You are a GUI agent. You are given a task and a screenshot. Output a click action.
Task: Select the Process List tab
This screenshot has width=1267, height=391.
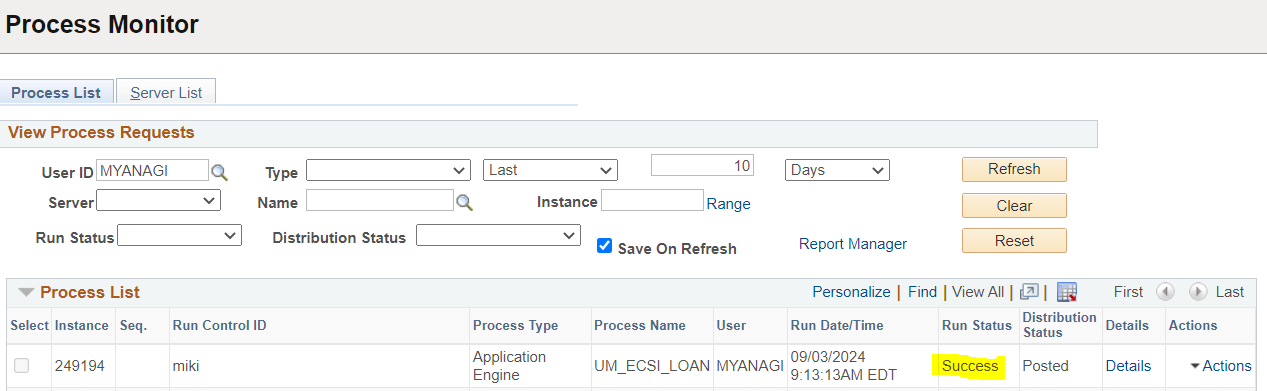56,92
